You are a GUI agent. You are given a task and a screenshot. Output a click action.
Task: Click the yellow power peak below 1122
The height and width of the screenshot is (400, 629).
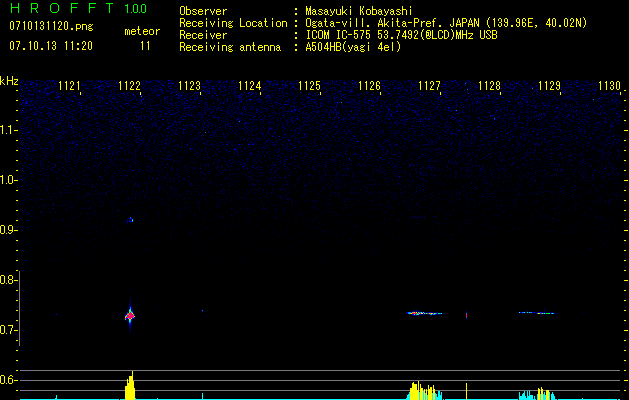pyautogui.click(x=130, y=386)
